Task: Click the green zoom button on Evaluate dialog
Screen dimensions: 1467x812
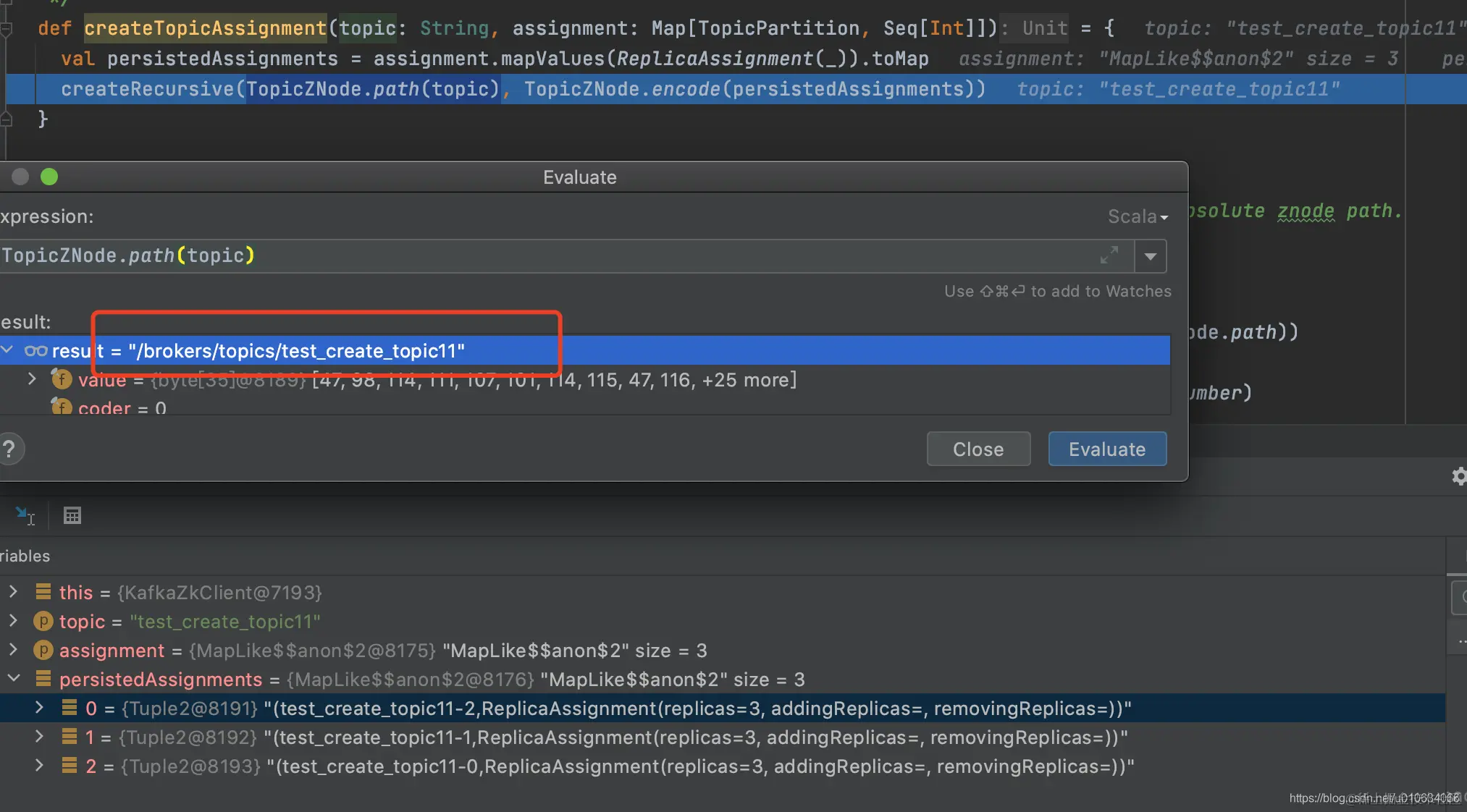Action: click(x=49, y=177)
